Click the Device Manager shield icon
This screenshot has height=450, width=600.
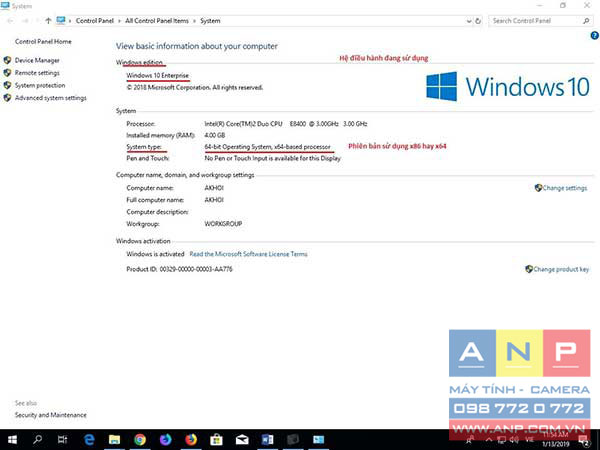[x=7, y=60]
